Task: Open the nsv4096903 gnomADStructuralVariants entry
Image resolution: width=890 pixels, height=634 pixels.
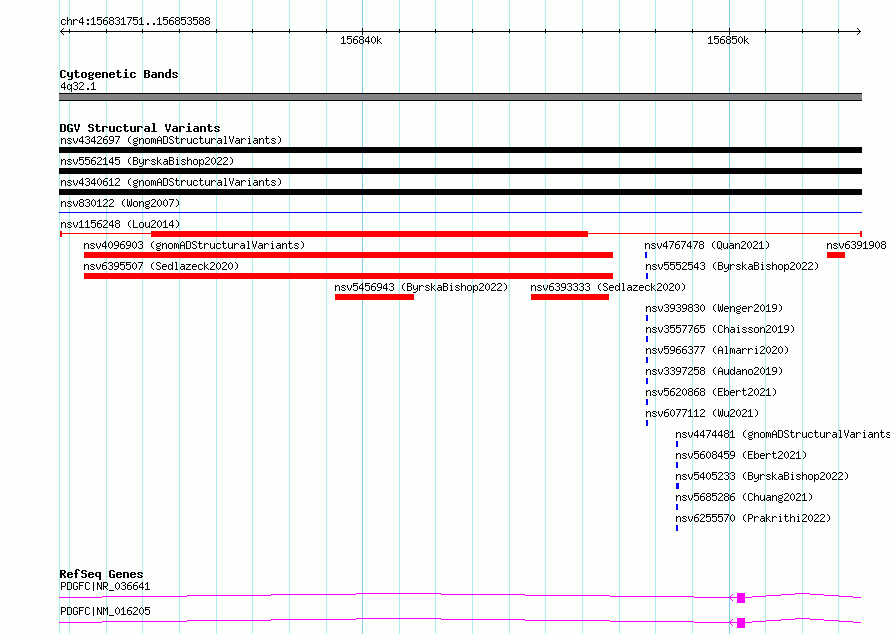Action: (x=194, y=245)
